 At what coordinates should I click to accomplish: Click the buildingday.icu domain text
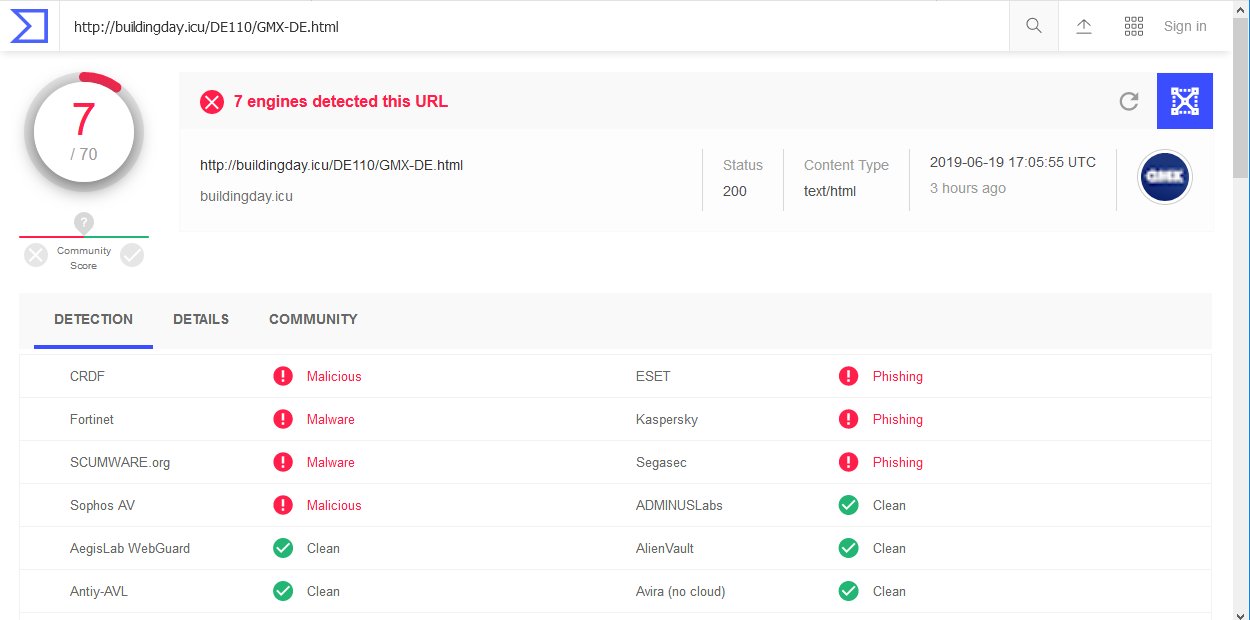click(x=246, y=196)
